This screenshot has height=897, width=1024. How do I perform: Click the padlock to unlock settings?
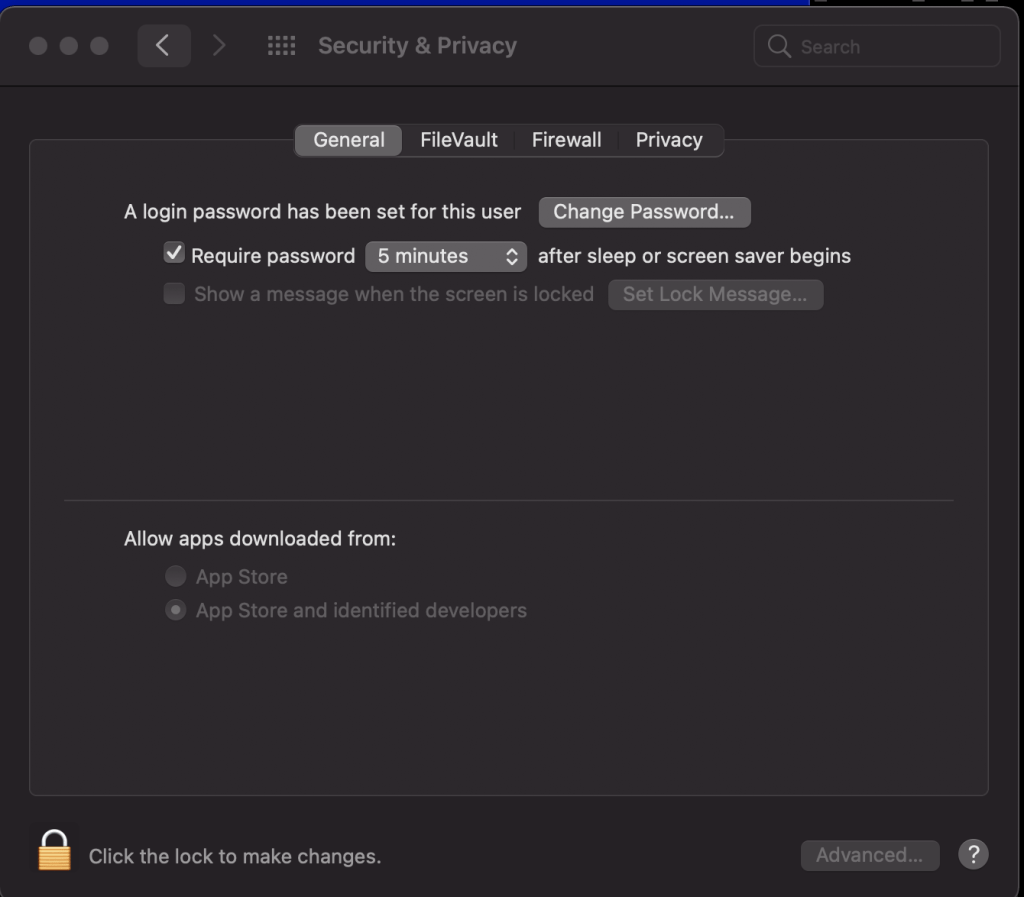55,851
